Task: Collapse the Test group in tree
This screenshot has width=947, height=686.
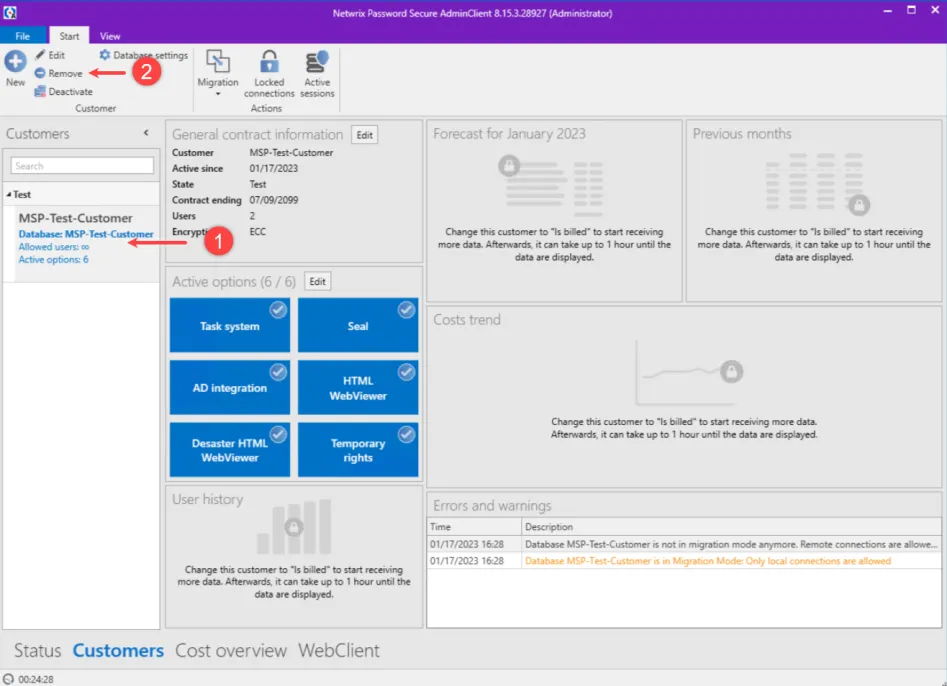Action: (x=8, y=194)
